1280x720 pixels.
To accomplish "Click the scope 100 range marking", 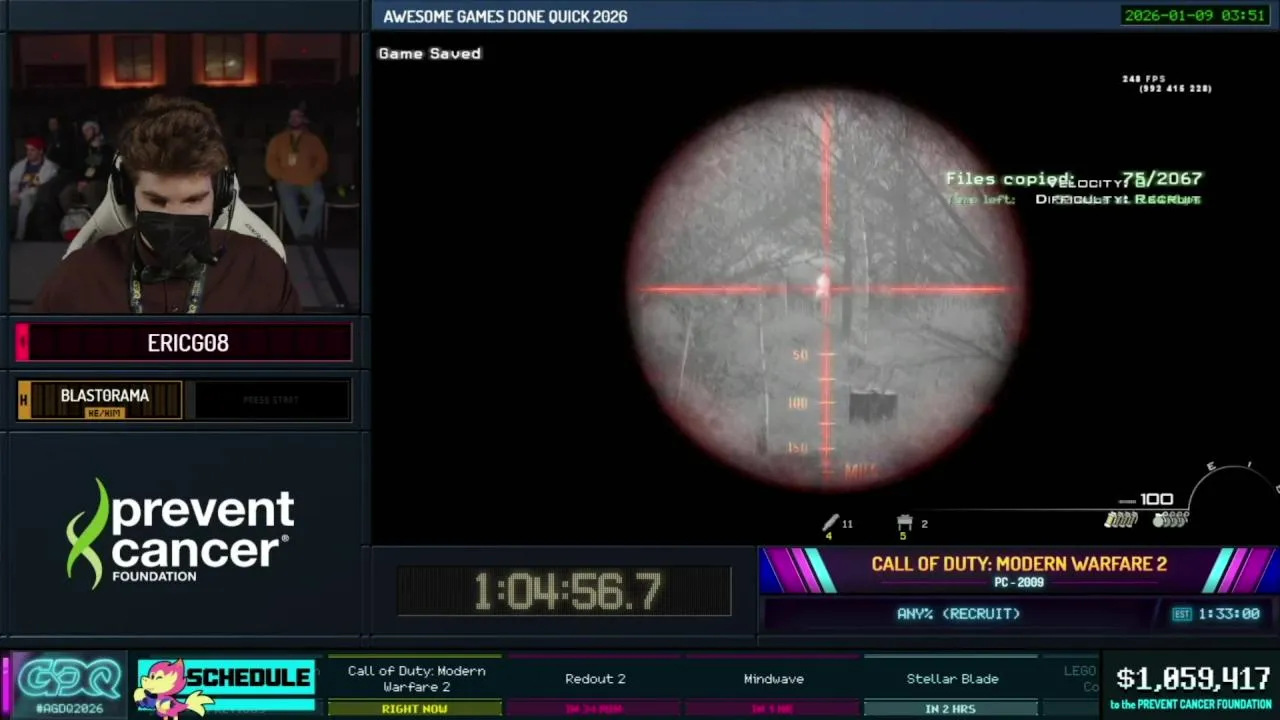I will coord(798,402).
